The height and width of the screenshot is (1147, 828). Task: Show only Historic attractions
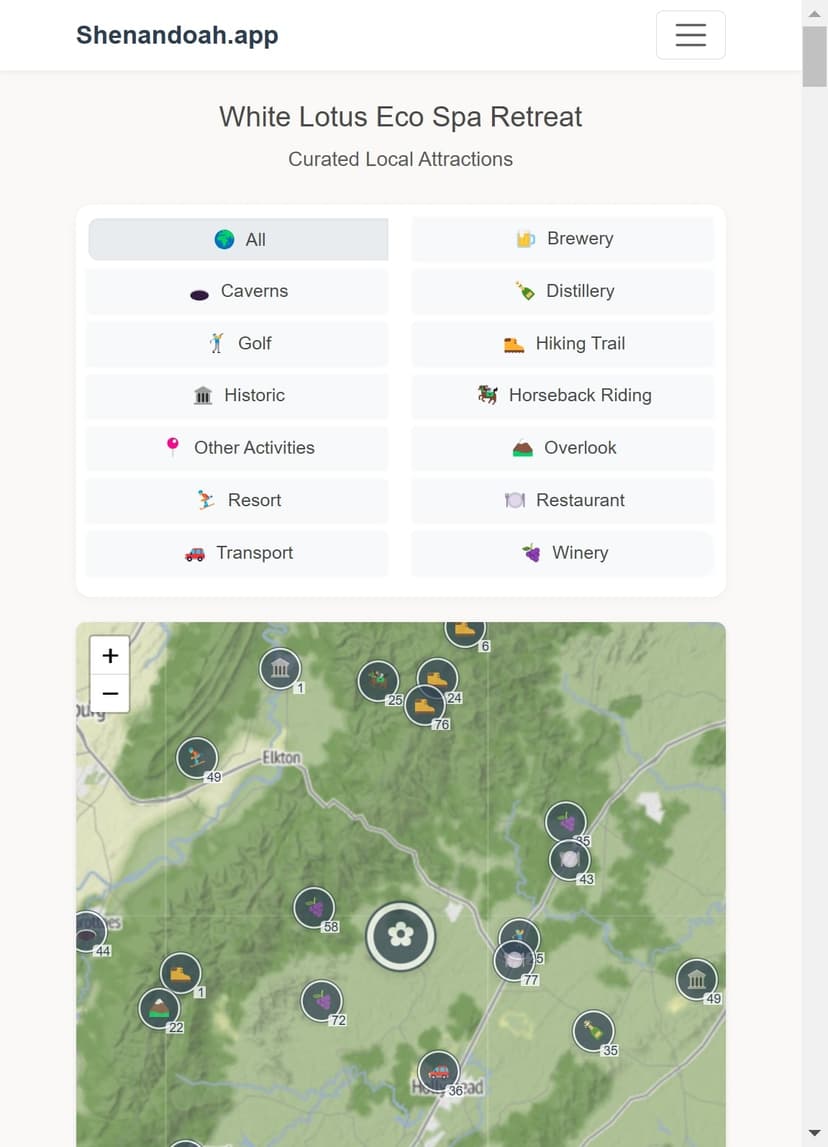click(237, 396)
